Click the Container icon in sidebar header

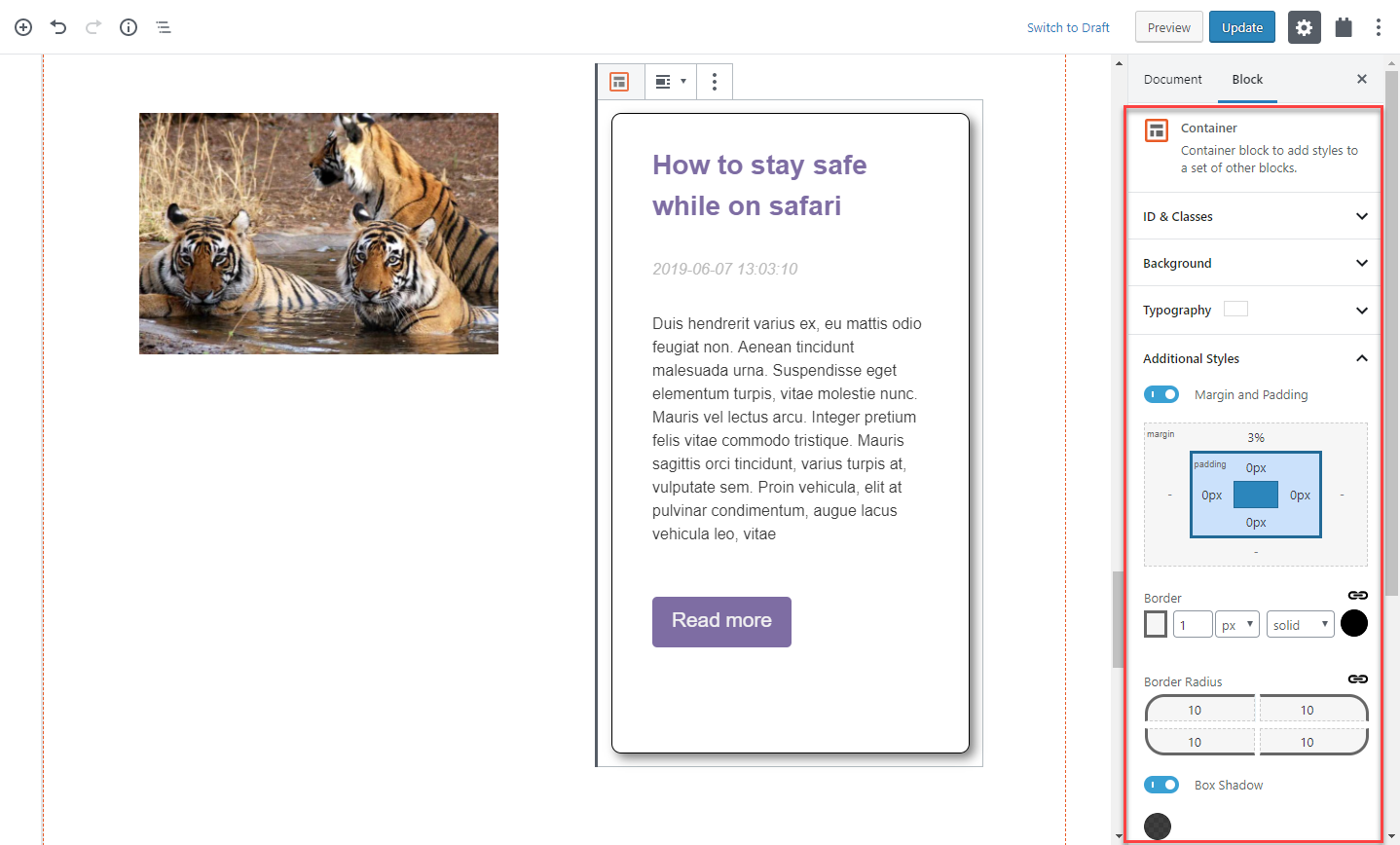tap(1157, 130)
